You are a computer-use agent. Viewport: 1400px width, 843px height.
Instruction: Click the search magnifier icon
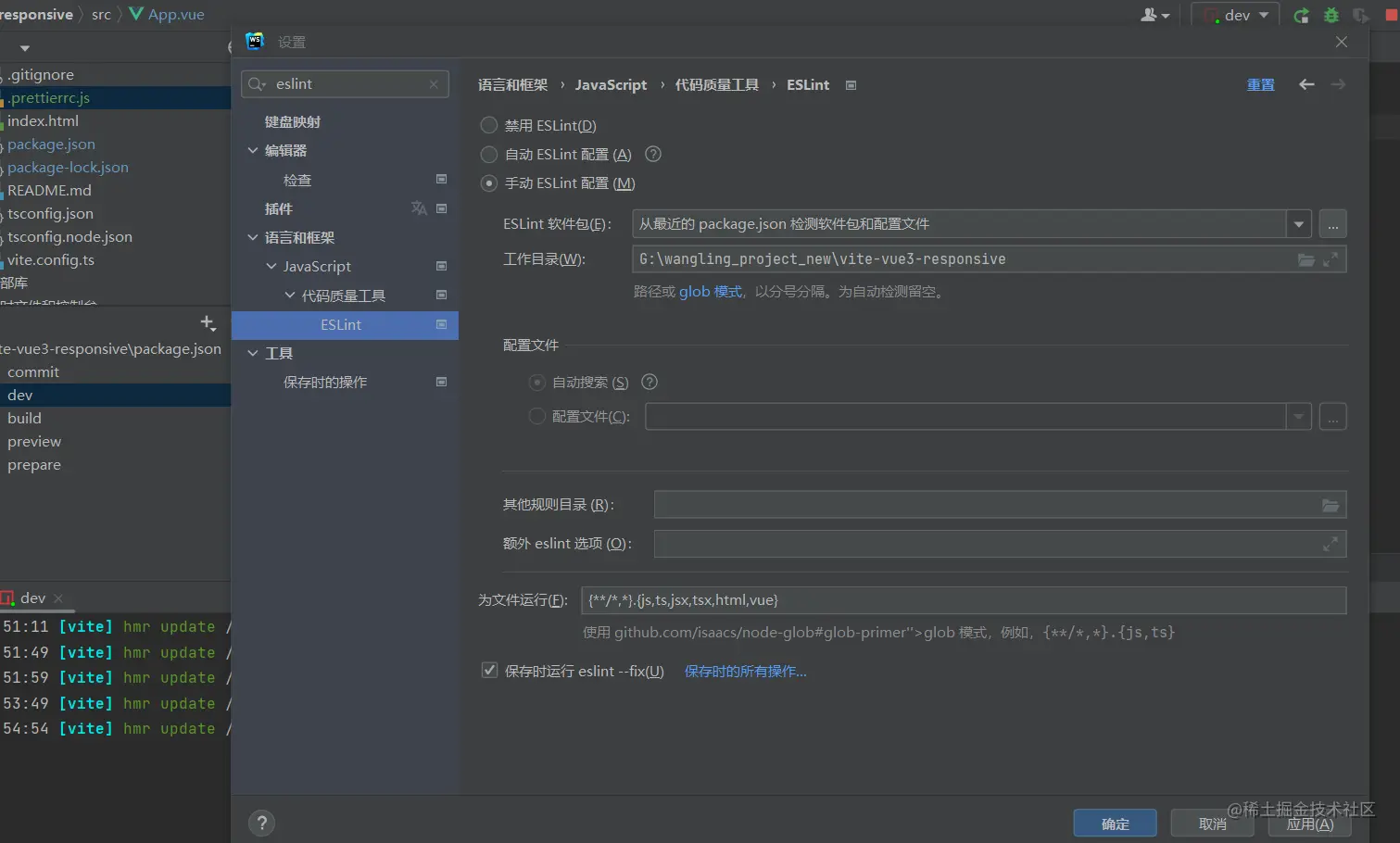point(257,84)
